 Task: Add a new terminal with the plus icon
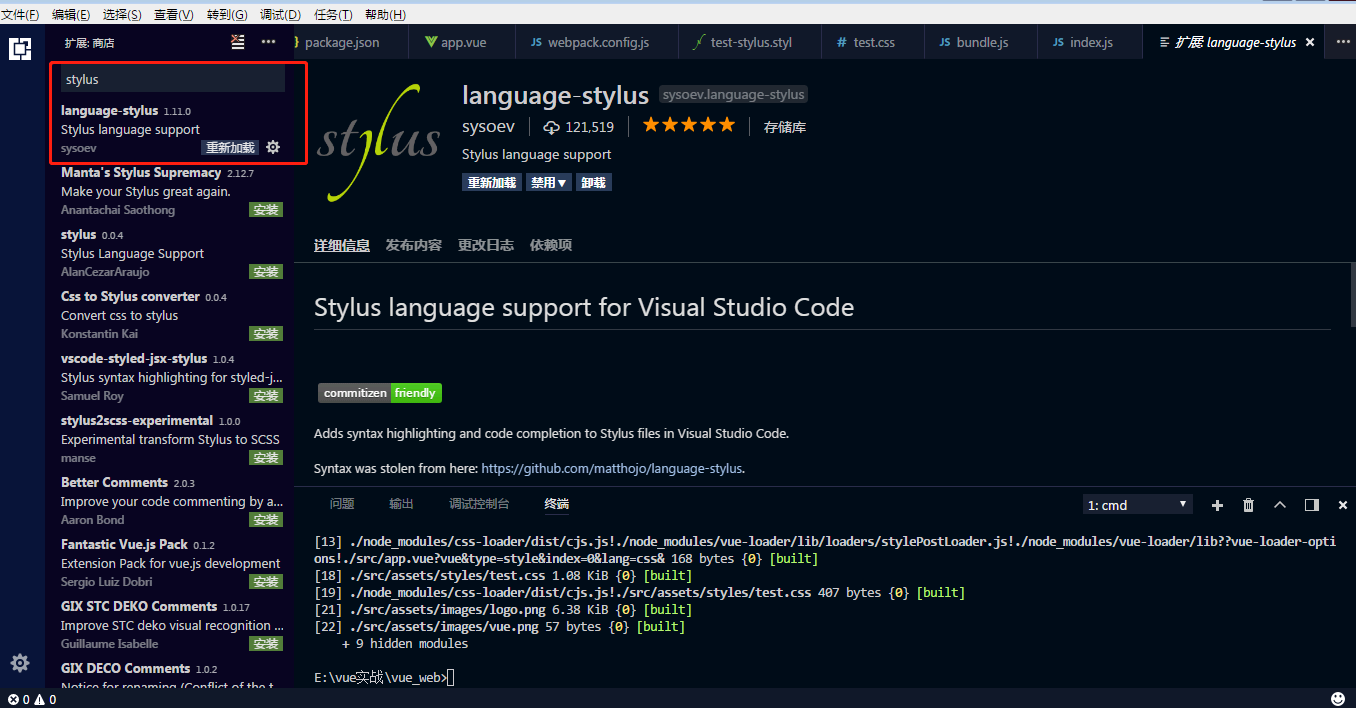[x=1217, y=505]
